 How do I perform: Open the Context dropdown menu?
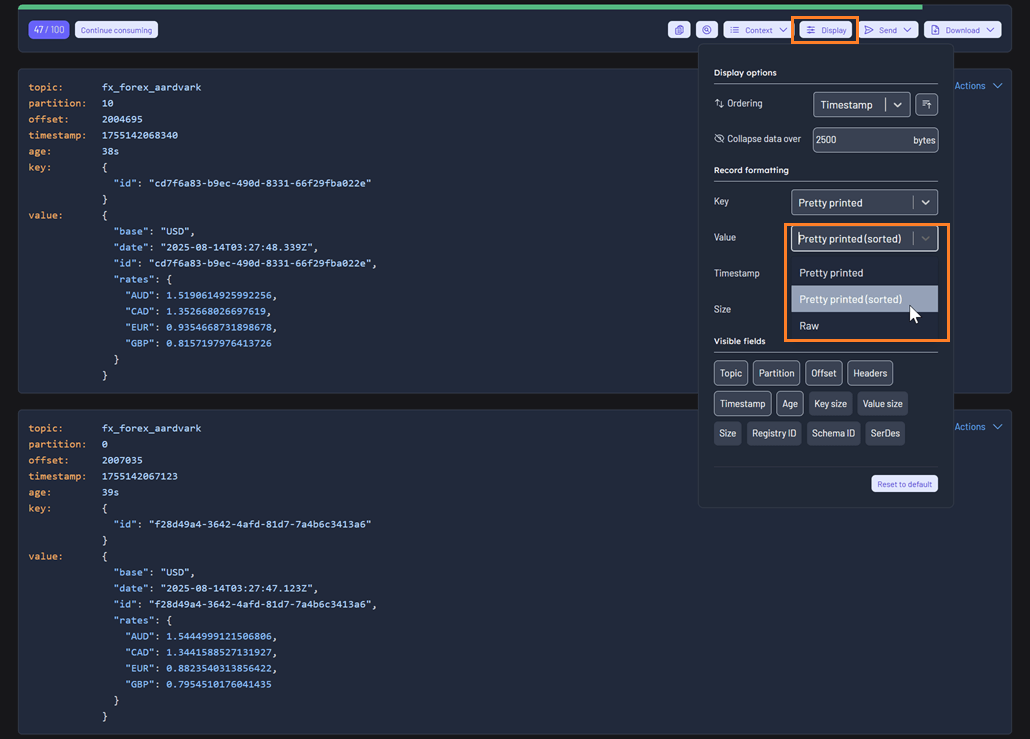(x=758, y=30)
